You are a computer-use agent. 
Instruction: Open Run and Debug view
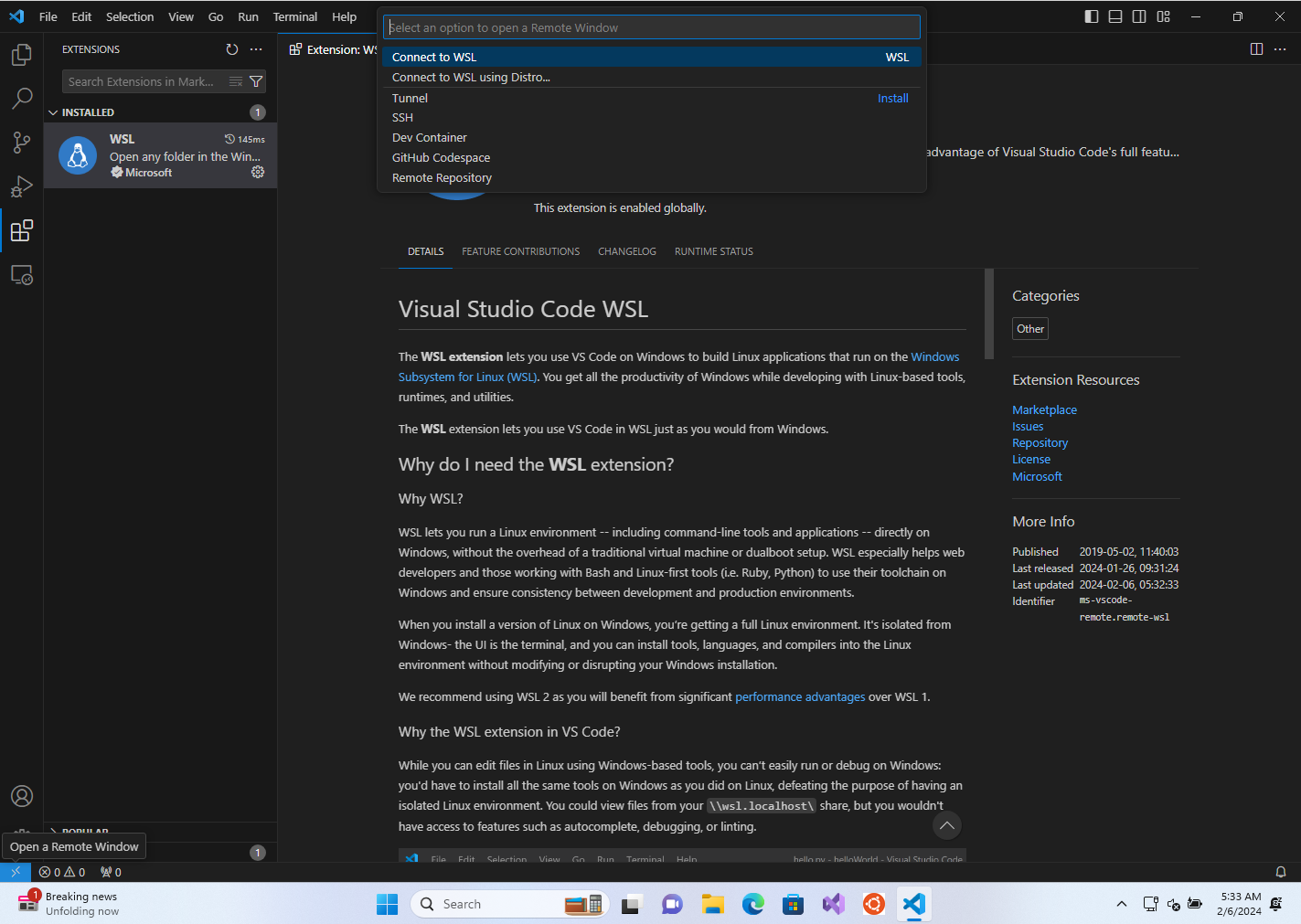(22, 186)
